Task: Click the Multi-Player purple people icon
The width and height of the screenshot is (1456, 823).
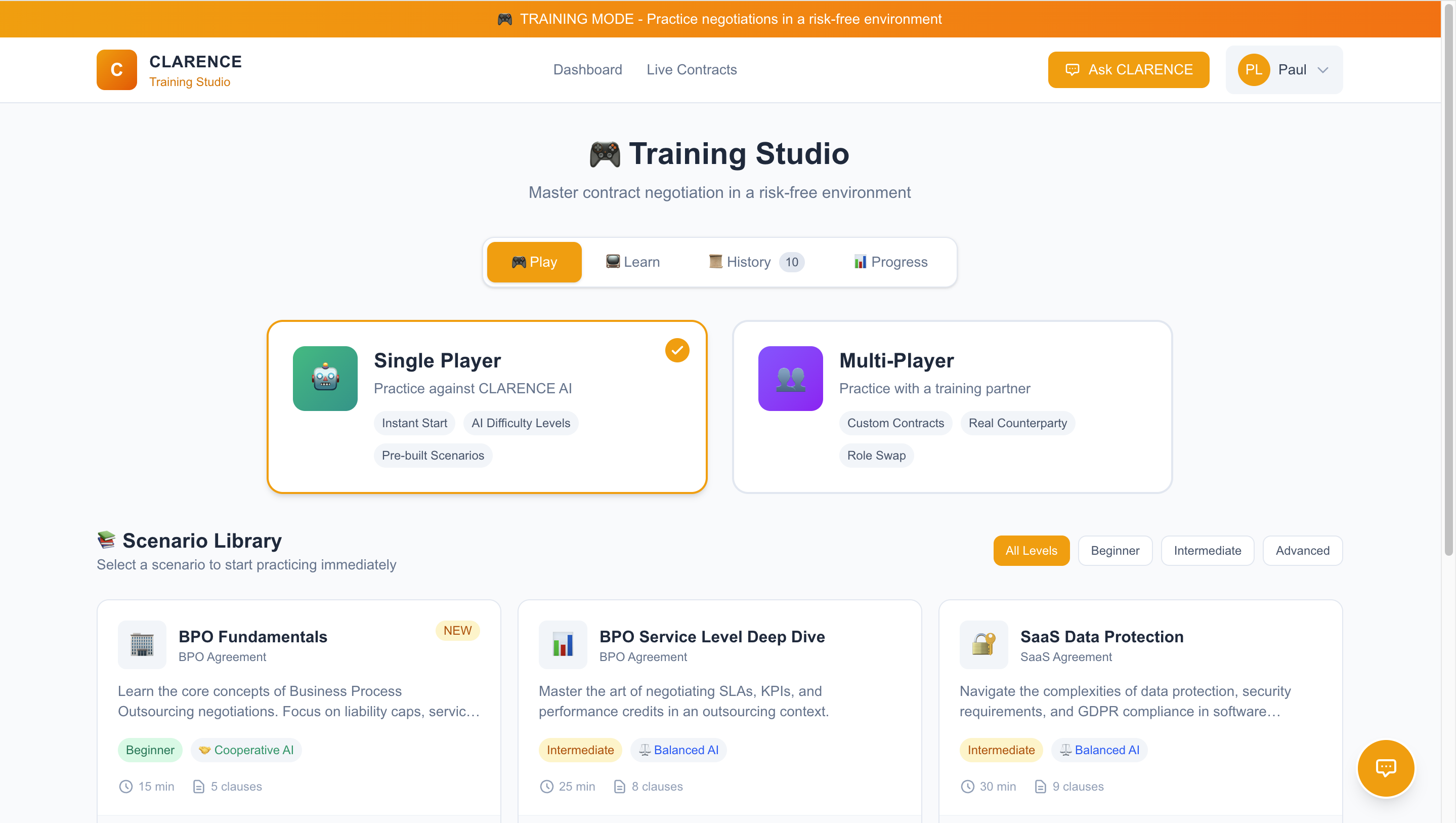Action: click(x=790, y=378)
